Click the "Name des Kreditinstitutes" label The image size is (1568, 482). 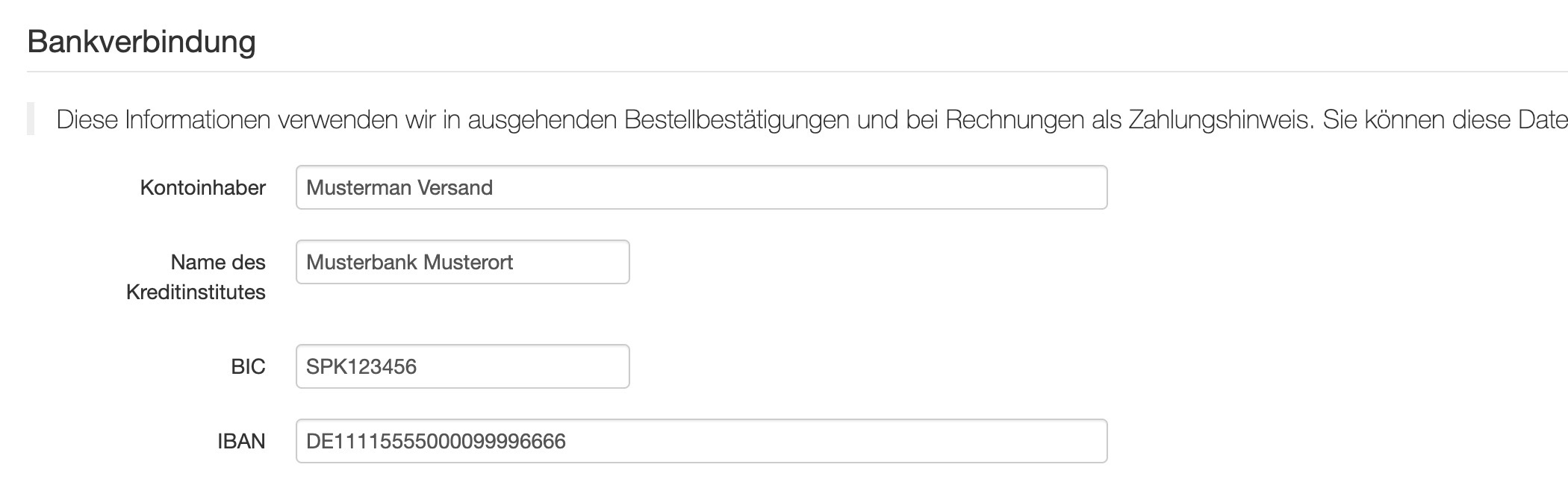coord(196,277)
